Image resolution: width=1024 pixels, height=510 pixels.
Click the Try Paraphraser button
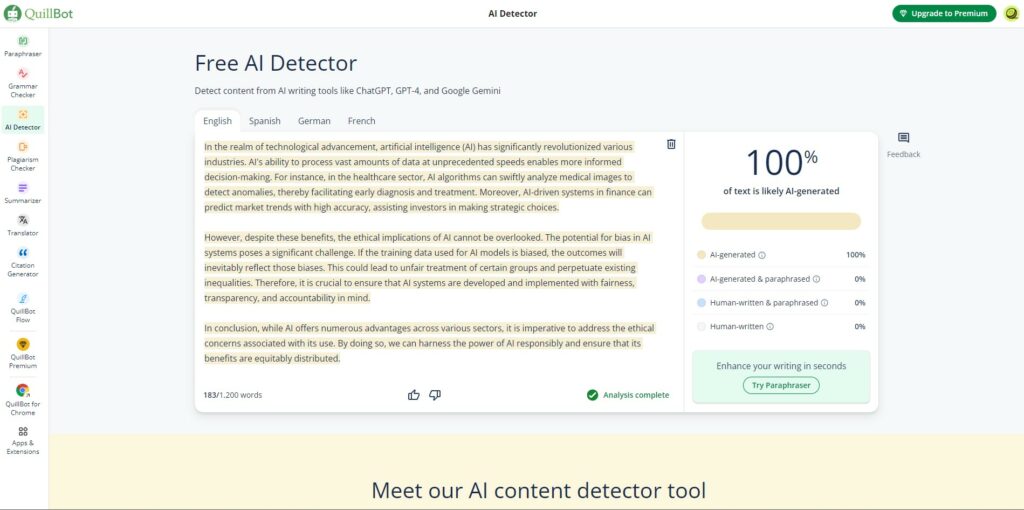pyautogui.click(x=781, y=385)
